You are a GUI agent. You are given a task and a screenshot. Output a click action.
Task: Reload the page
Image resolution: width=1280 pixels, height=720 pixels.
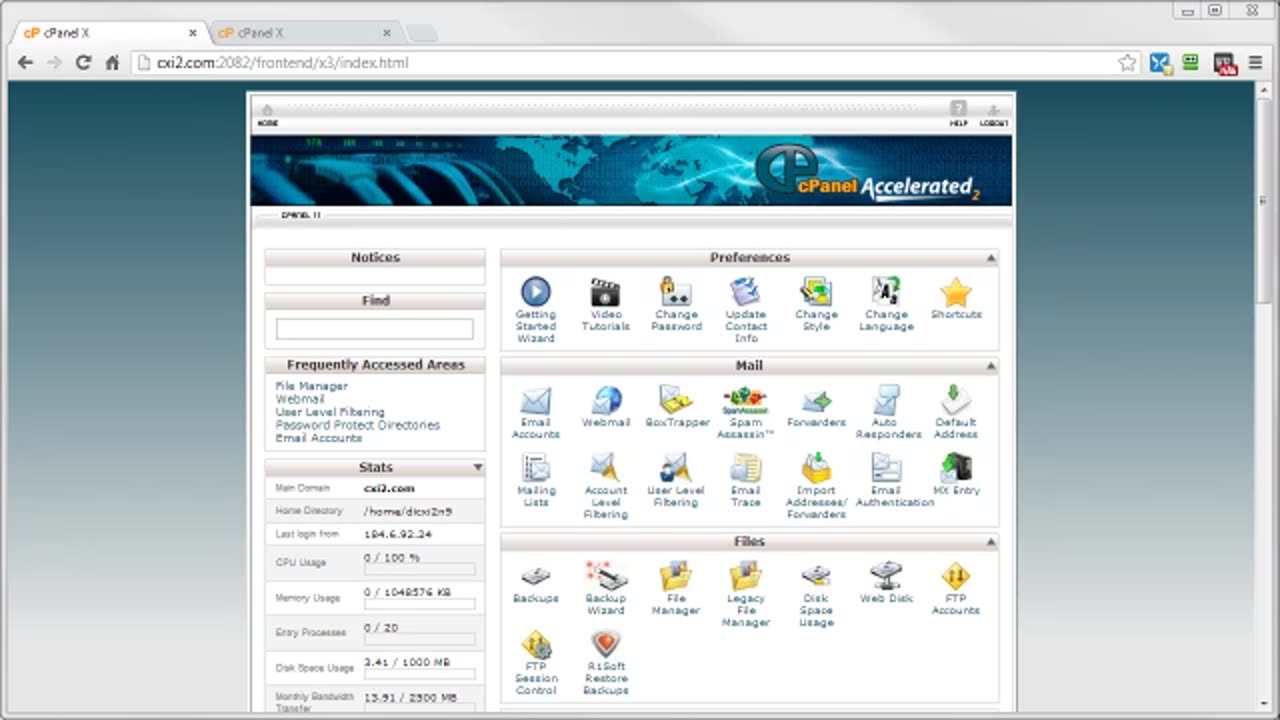pos(84,63)
